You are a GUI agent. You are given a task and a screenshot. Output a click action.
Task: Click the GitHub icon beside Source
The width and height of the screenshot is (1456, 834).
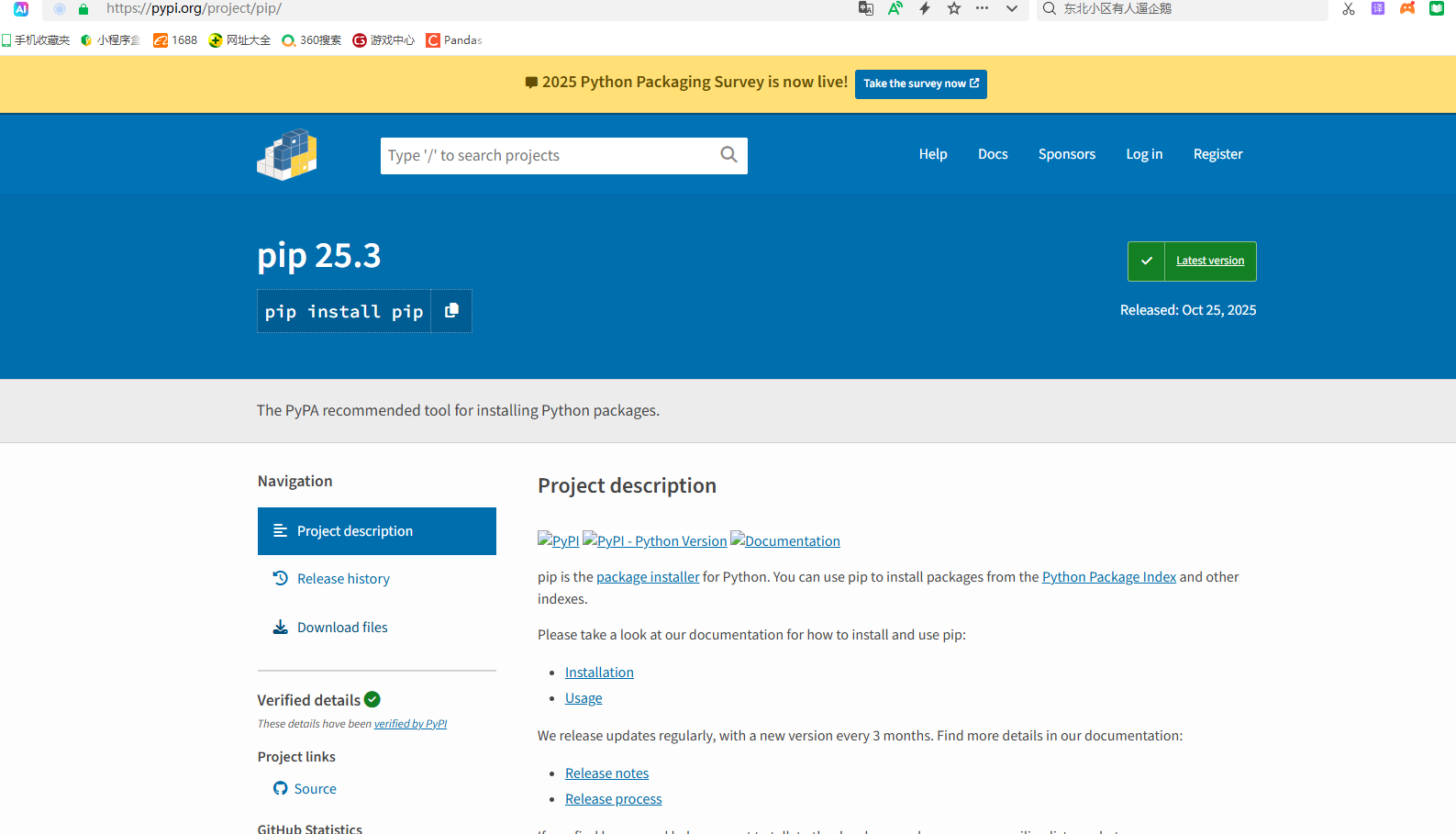coord(281,788)
